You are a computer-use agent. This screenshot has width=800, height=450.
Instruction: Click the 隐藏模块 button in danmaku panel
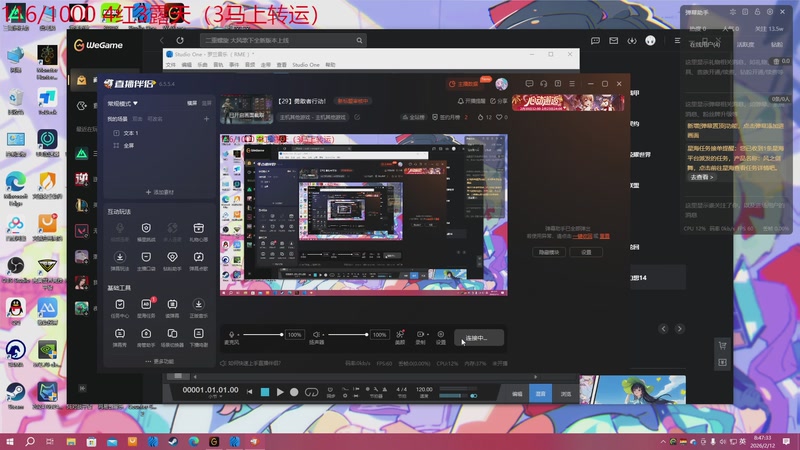pyautogui.click(x=549, y=252)
